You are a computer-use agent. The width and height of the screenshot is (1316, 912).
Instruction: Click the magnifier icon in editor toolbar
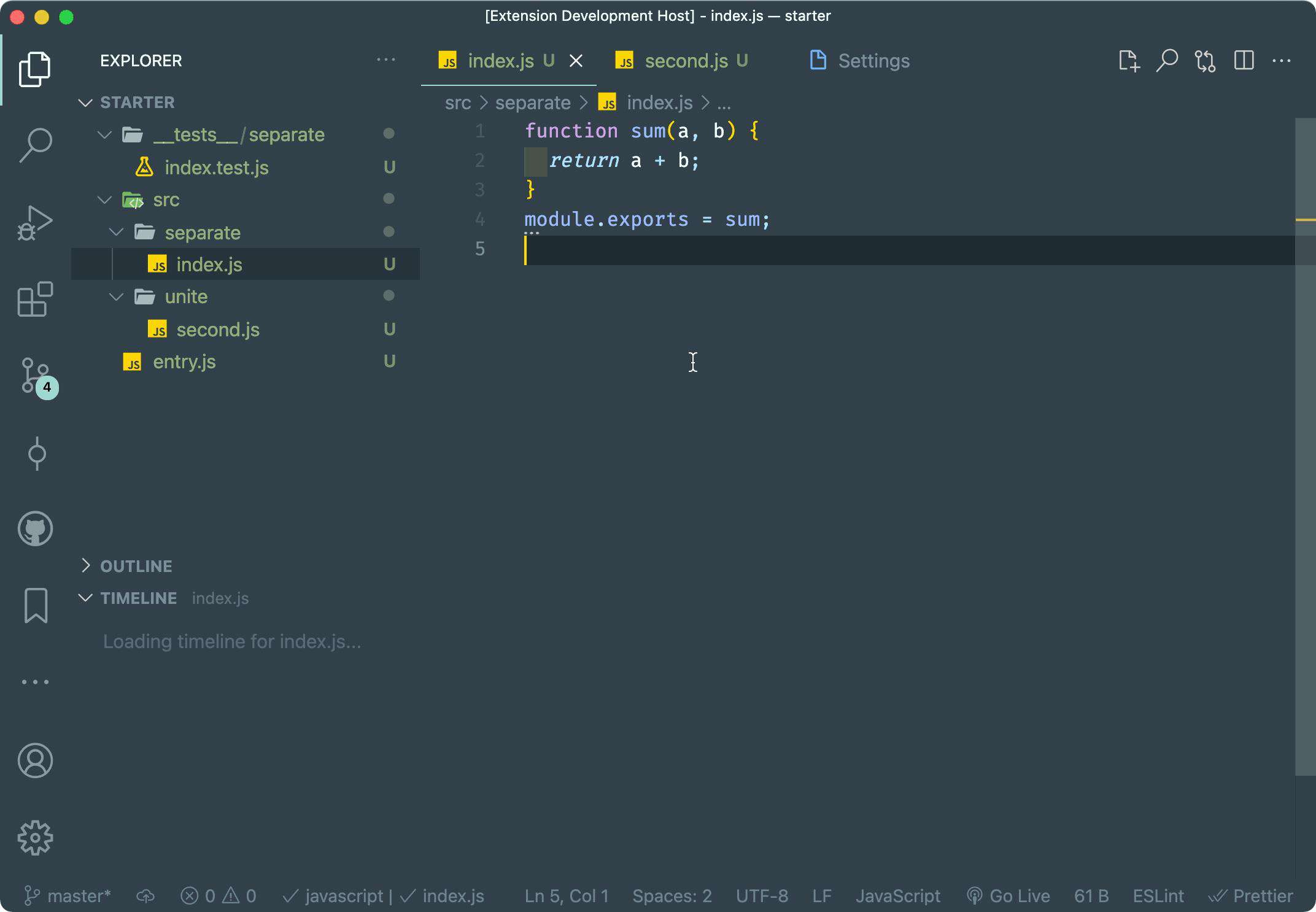click(1167, 61)
